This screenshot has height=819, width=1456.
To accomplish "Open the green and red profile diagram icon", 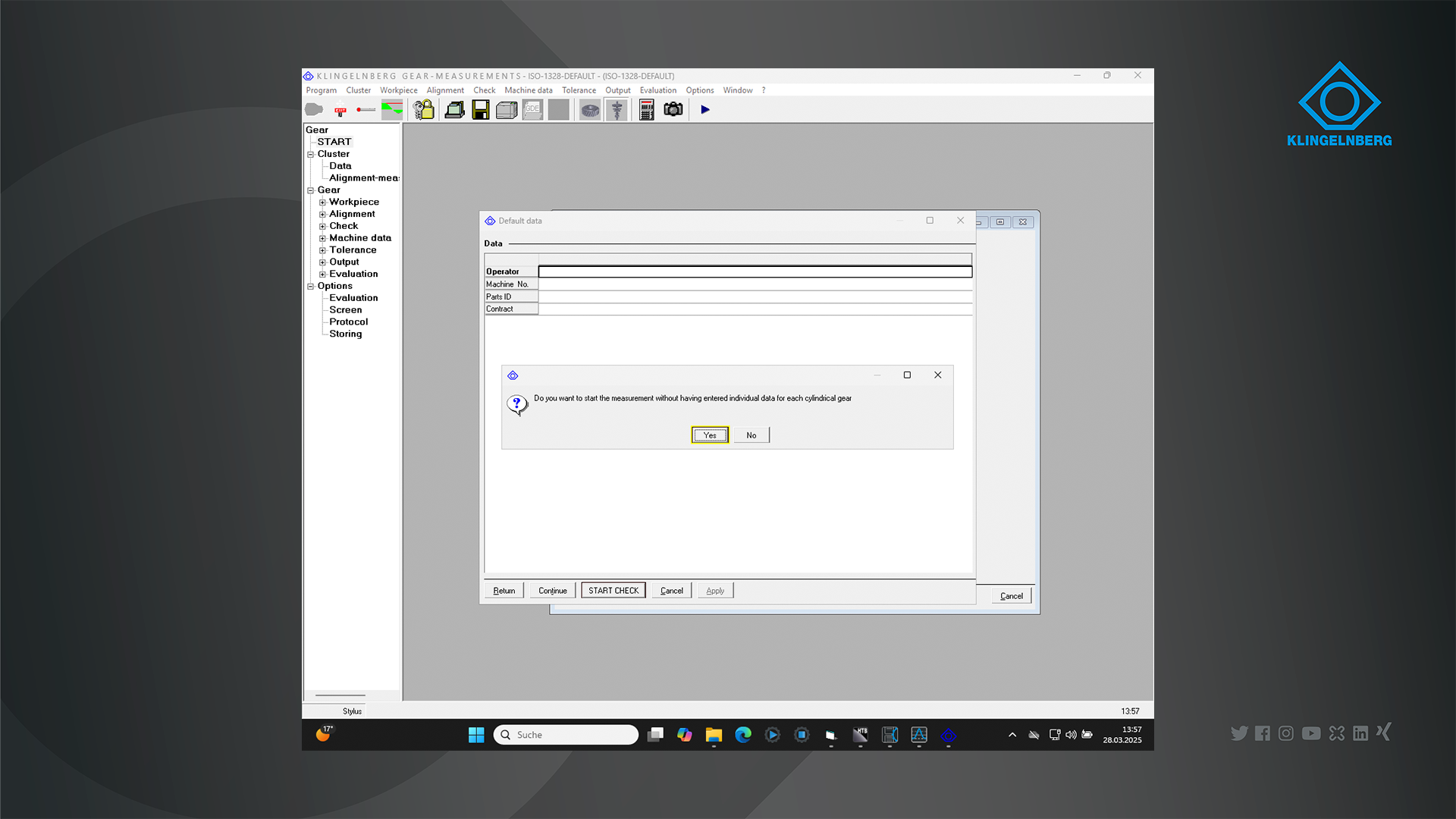I will point(392,110).
